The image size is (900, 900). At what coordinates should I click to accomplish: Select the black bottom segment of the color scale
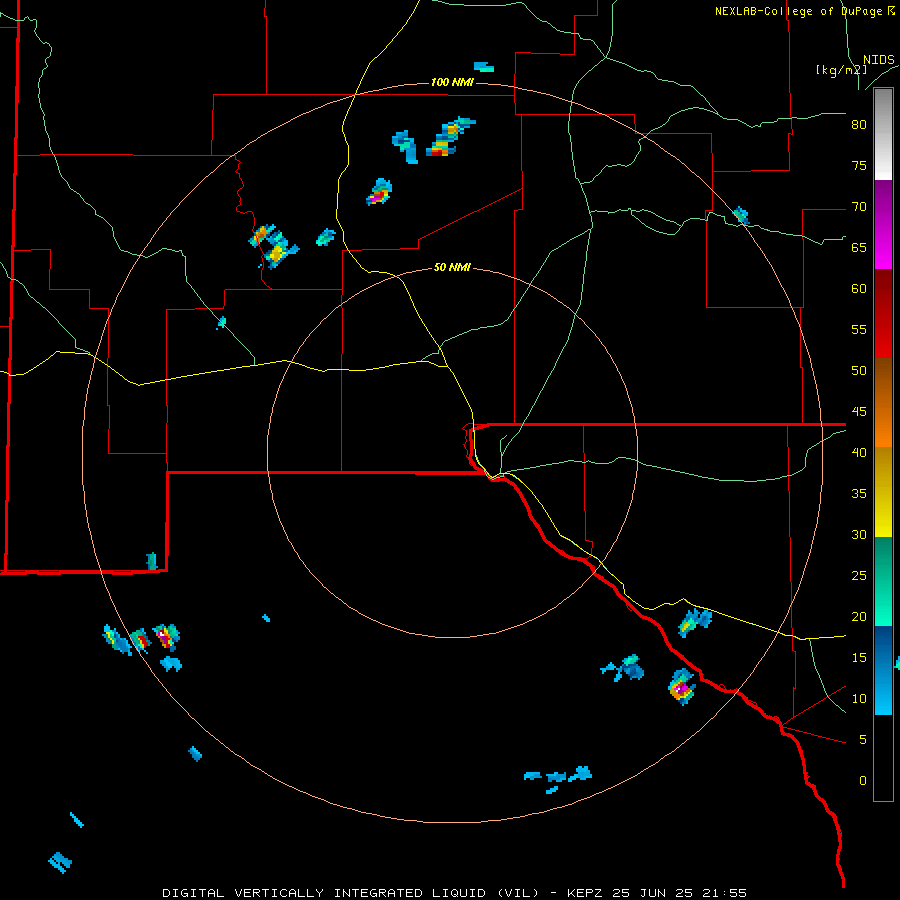(883, 758)
